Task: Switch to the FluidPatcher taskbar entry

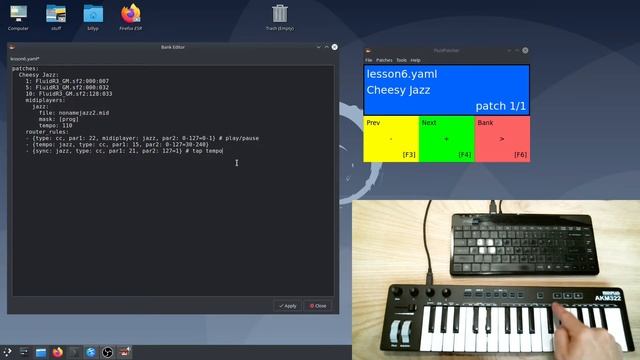Action: click(x=124, y=352)
